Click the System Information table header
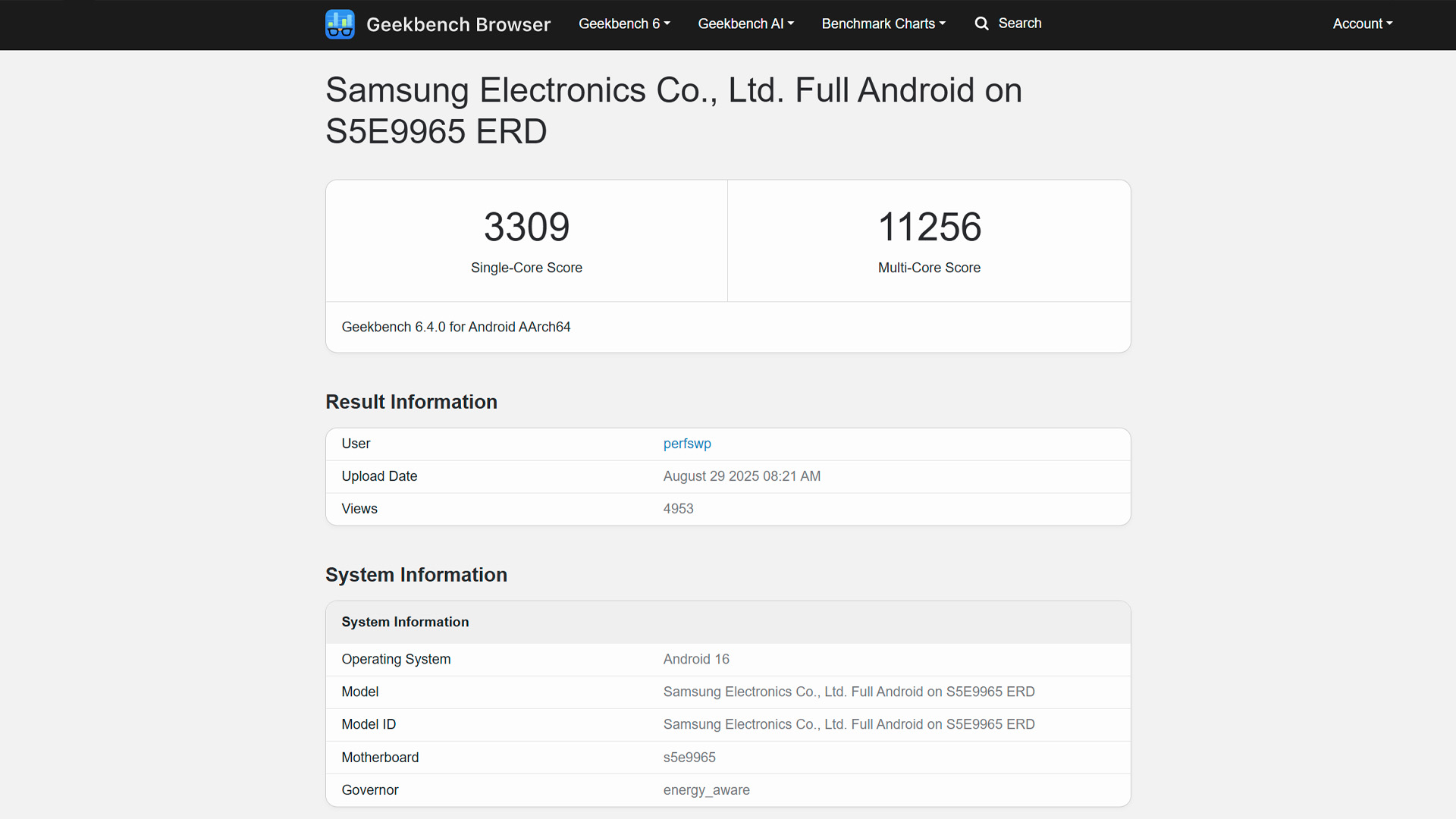 pyautogui.click(x=405, y=622)
